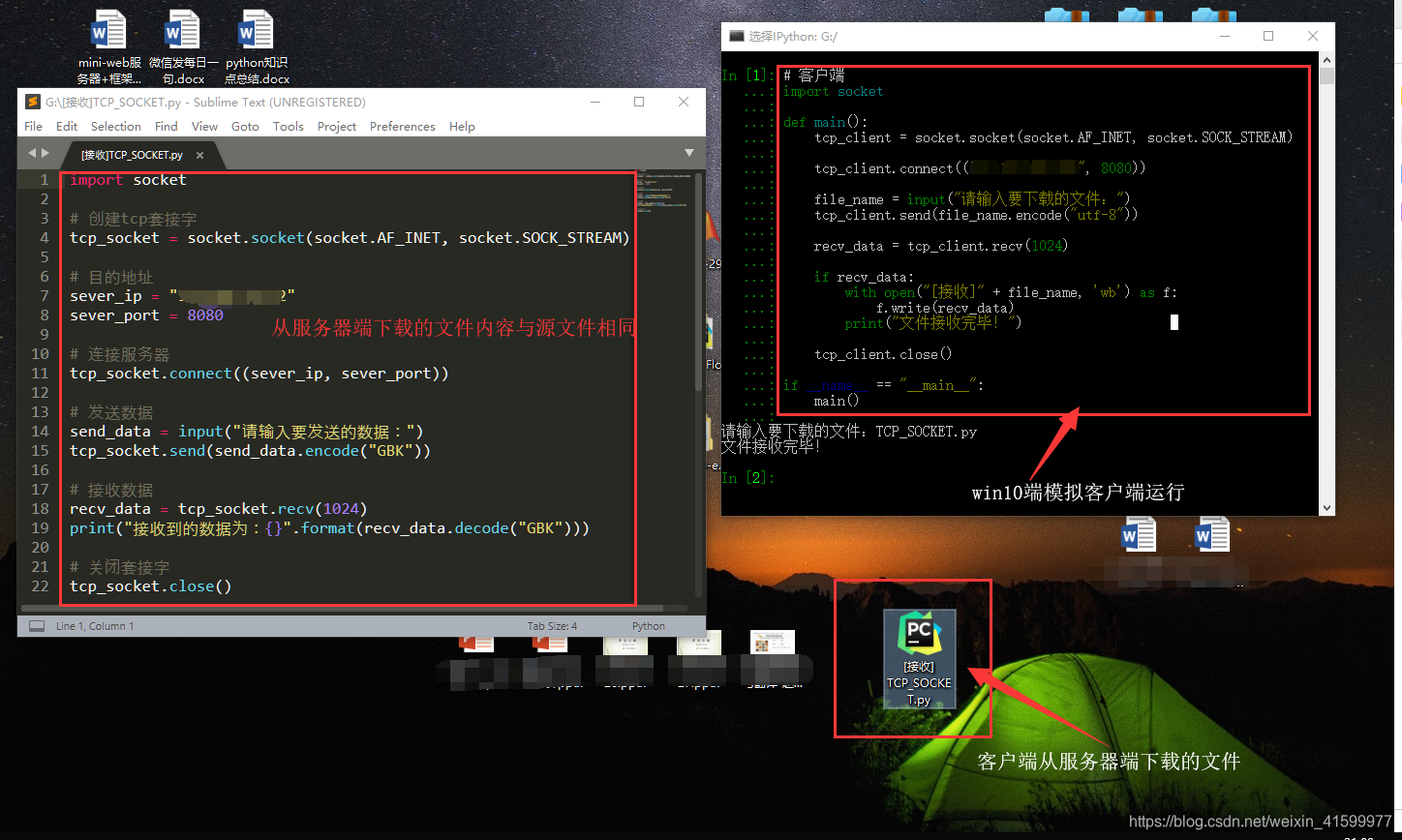Click '# 客户端' comment in IPython window
This screenshot has height=840, width=1402.
pyautogui.click(x=813, y=75)
